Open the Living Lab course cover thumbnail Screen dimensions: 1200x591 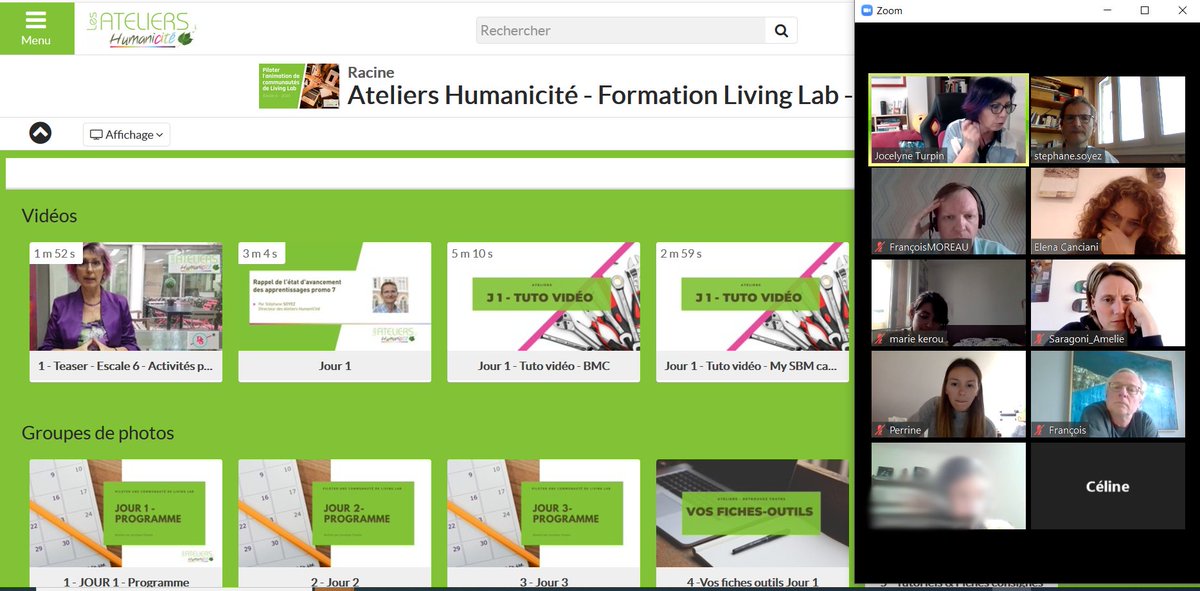pos(299,86)
